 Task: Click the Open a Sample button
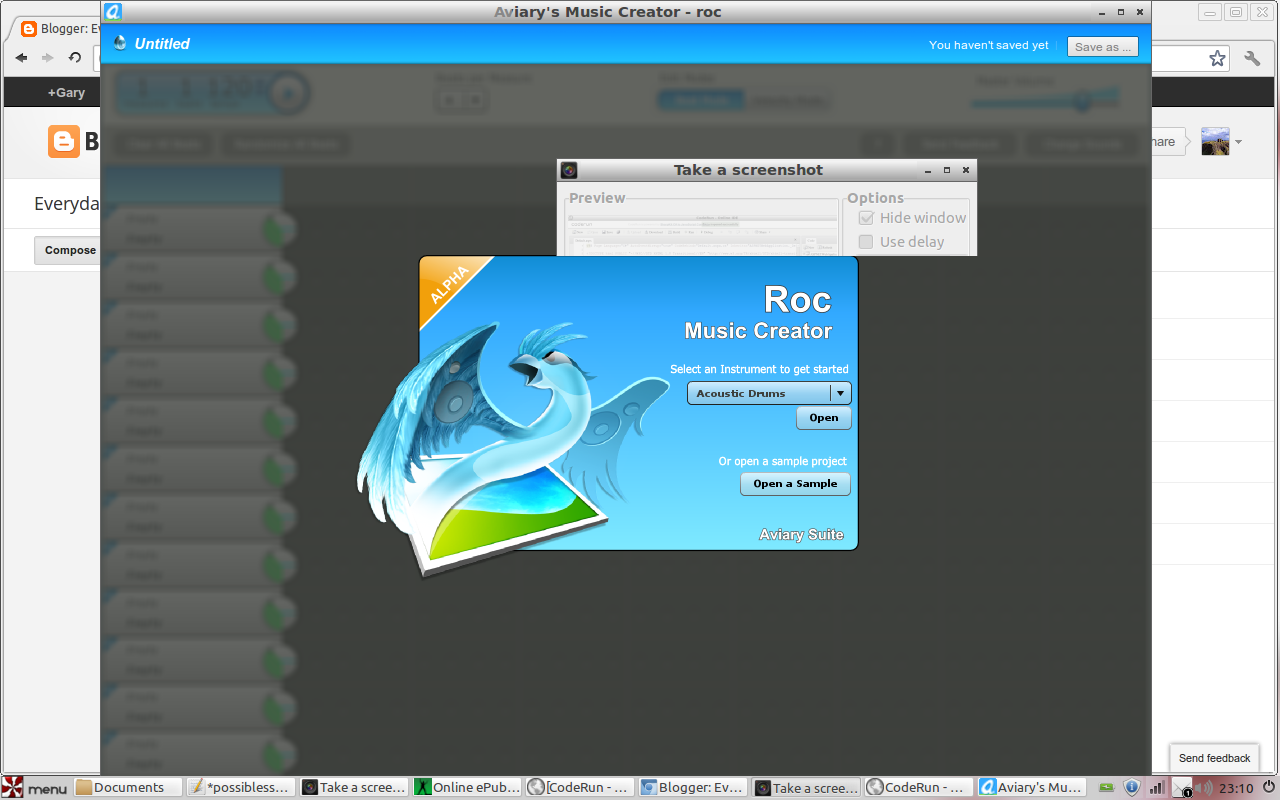point(795,484)
